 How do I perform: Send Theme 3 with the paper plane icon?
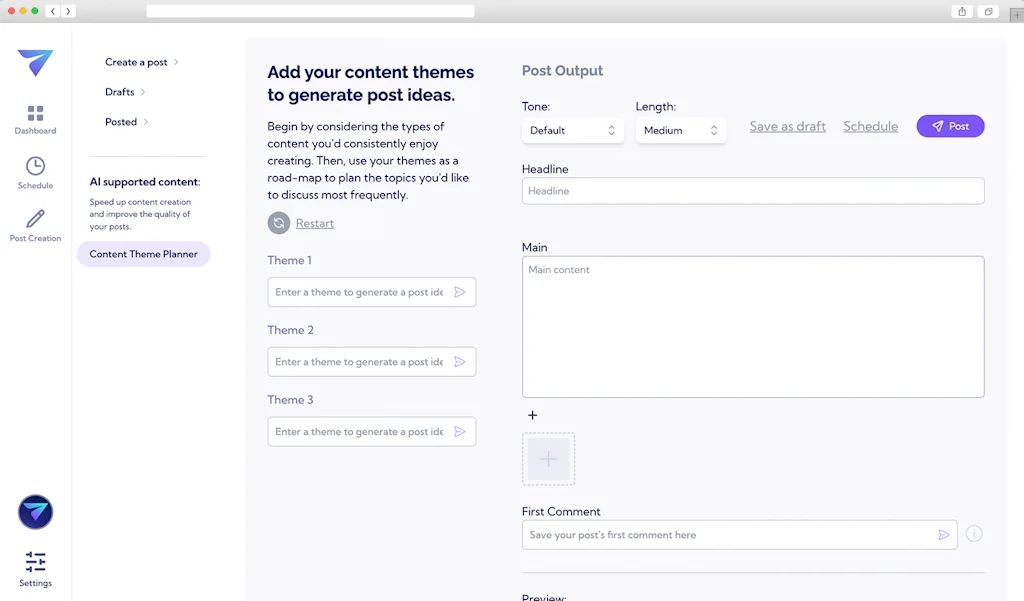460,431
